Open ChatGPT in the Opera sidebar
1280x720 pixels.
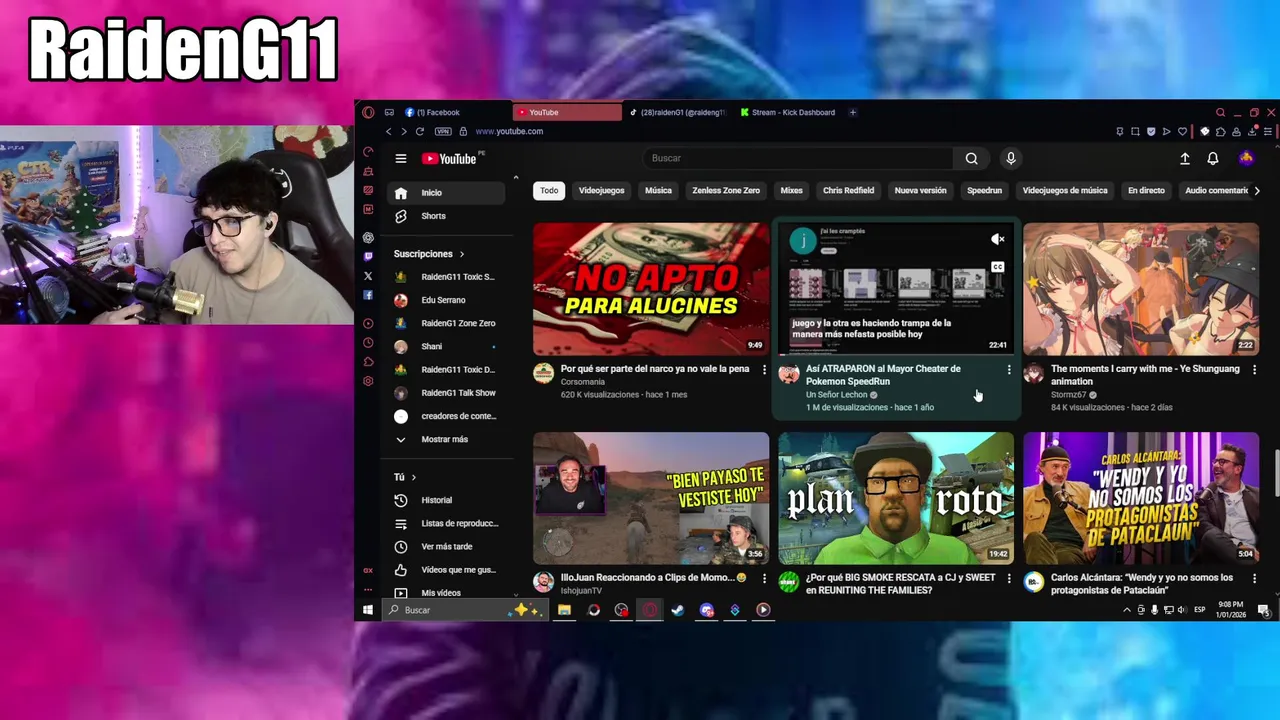point(368,237)
